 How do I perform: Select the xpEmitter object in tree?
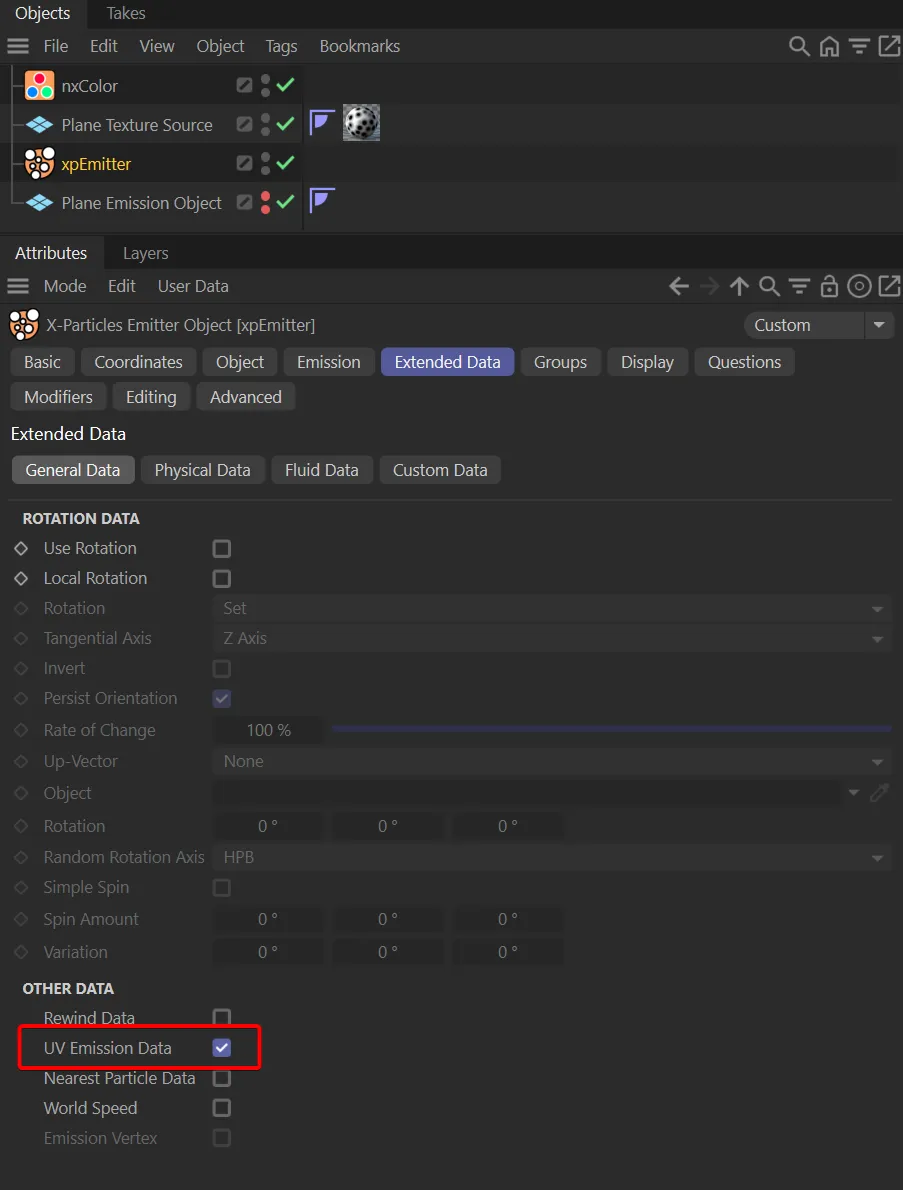pos(96,164)
